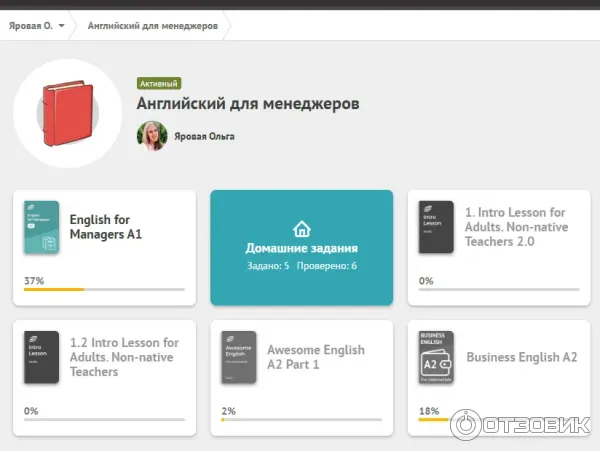
Task: Open Яровая Ольга's avatar photo
Action: 152,136
